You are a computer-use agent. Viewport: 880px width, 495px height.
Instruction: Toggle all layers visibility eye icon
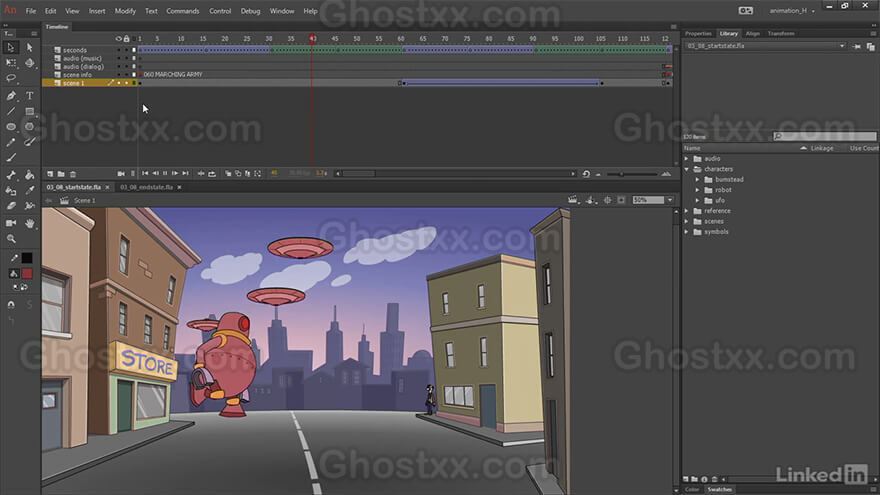point(118,39)
